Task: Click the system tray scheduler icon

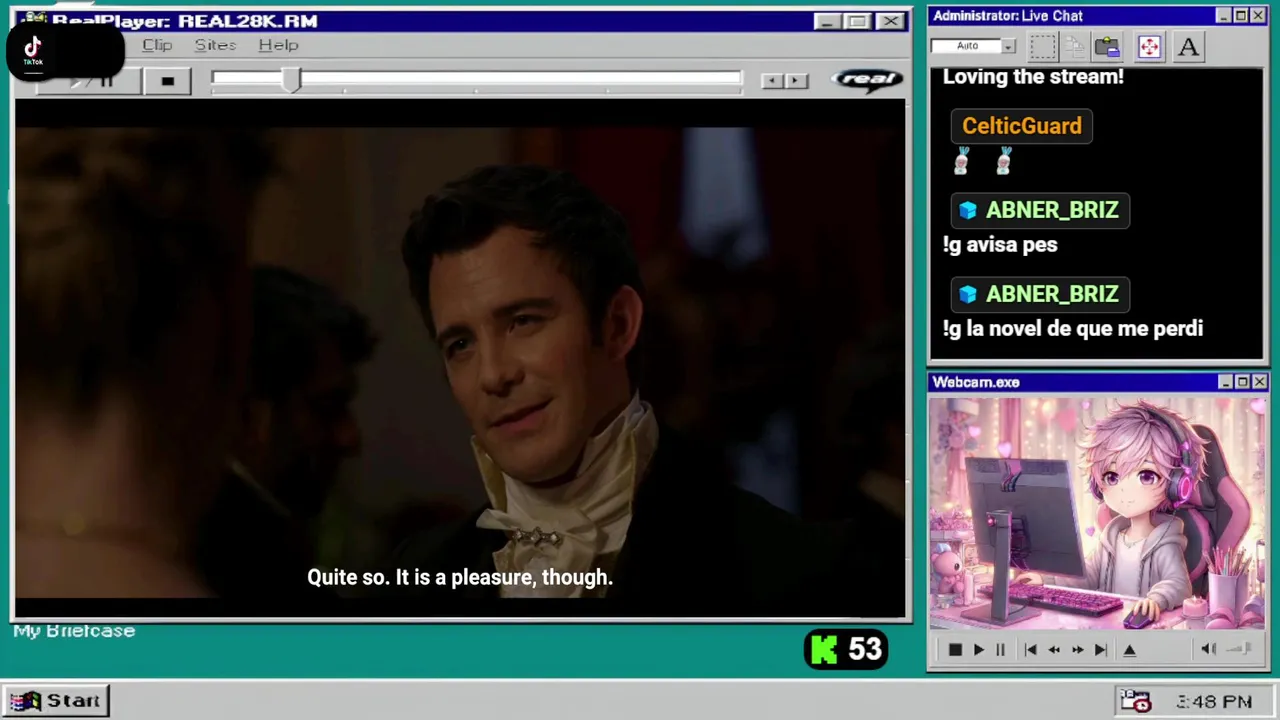Action: pyautogui.click(x=1135, y=701)
